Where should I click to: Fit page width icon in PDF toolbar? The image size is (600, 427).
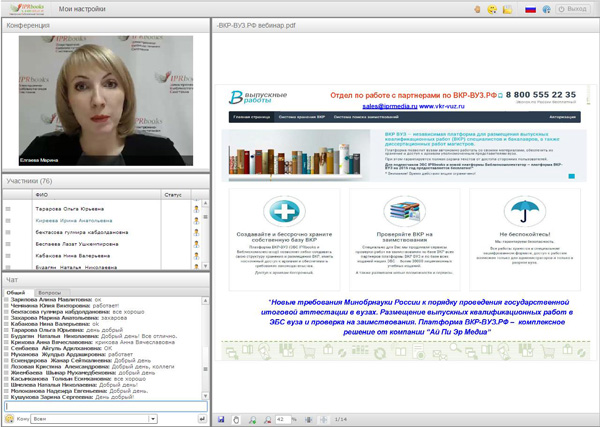point(308,419)
